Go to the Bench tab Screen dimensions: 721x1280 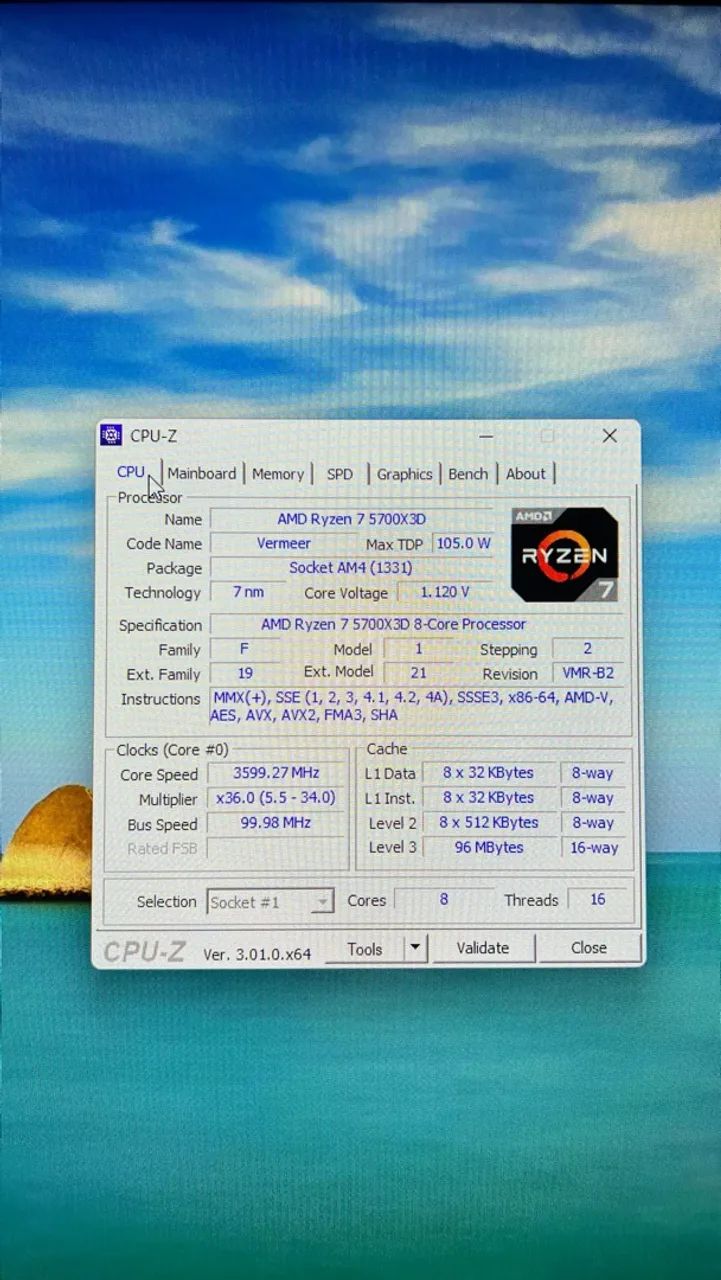coord(468,474)
